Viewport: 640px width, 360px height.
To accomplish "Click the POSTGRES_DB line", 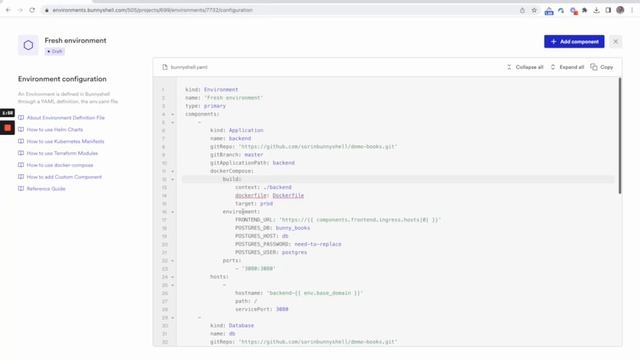I will tap(272, 228).
